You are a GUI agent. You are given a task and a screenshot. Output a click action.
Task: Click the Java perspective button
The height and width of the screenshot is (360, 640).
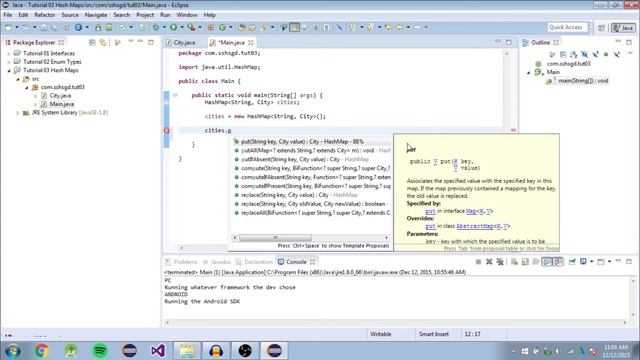point(623,28)
